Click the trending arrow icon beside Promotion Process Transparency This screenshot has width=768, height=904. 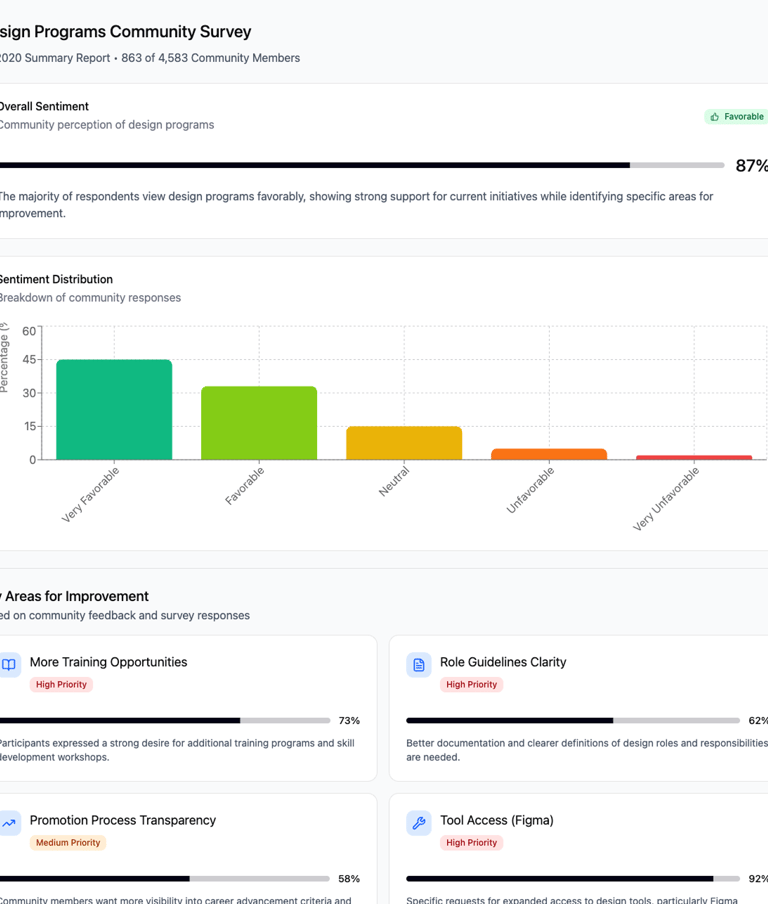[x=9, y=823]
